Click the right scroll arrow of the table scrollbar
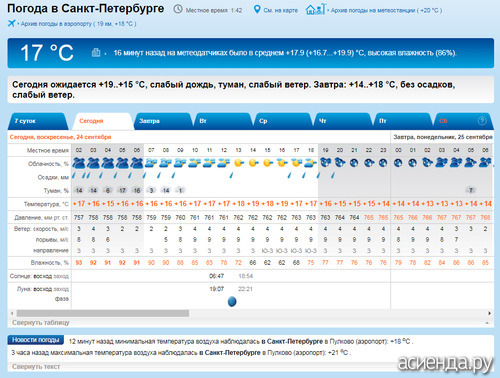The image size is (500, 378). click(489, 313)
